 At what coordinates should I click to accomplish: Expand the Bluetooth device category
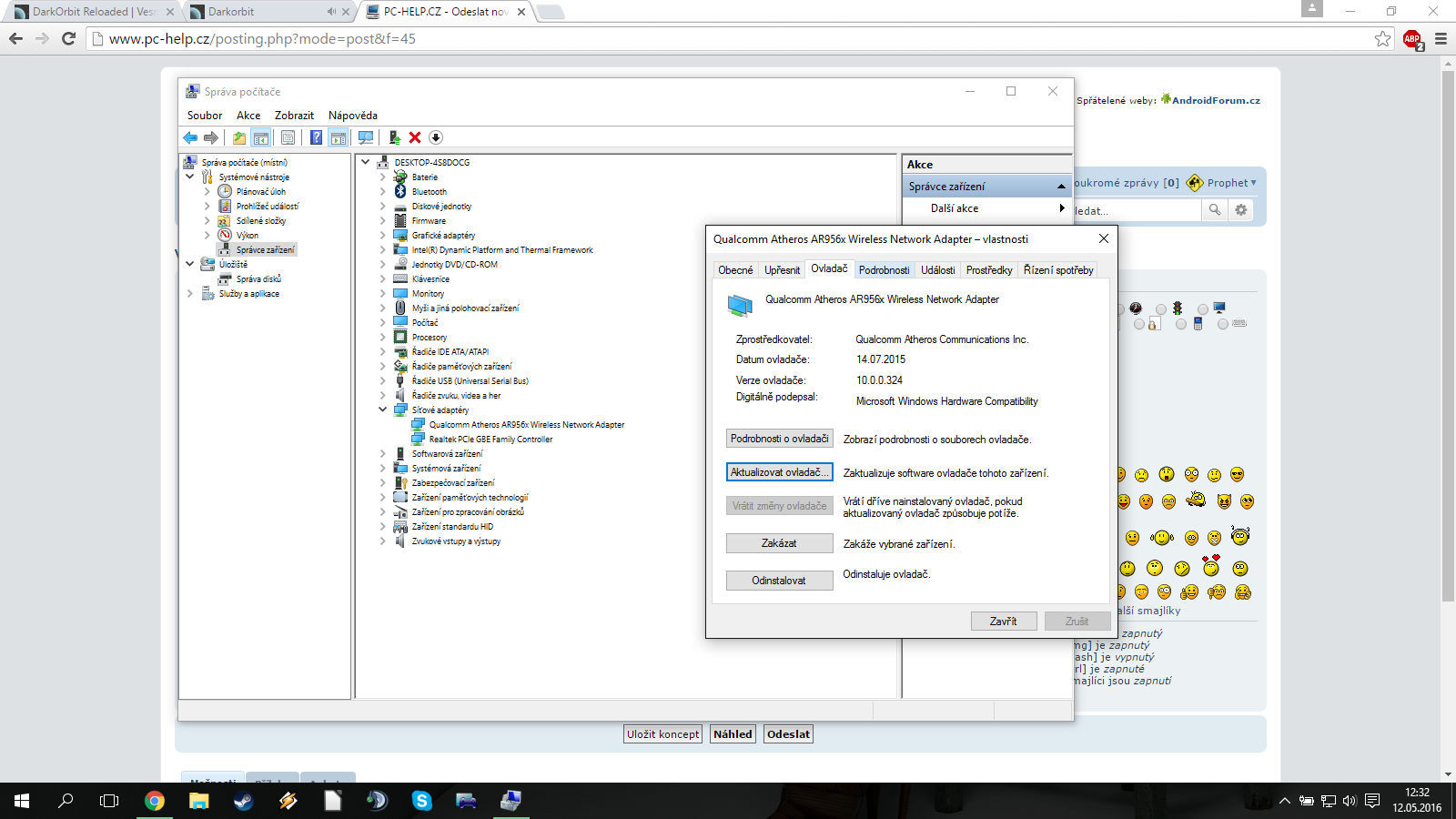(x=383, y=192)
